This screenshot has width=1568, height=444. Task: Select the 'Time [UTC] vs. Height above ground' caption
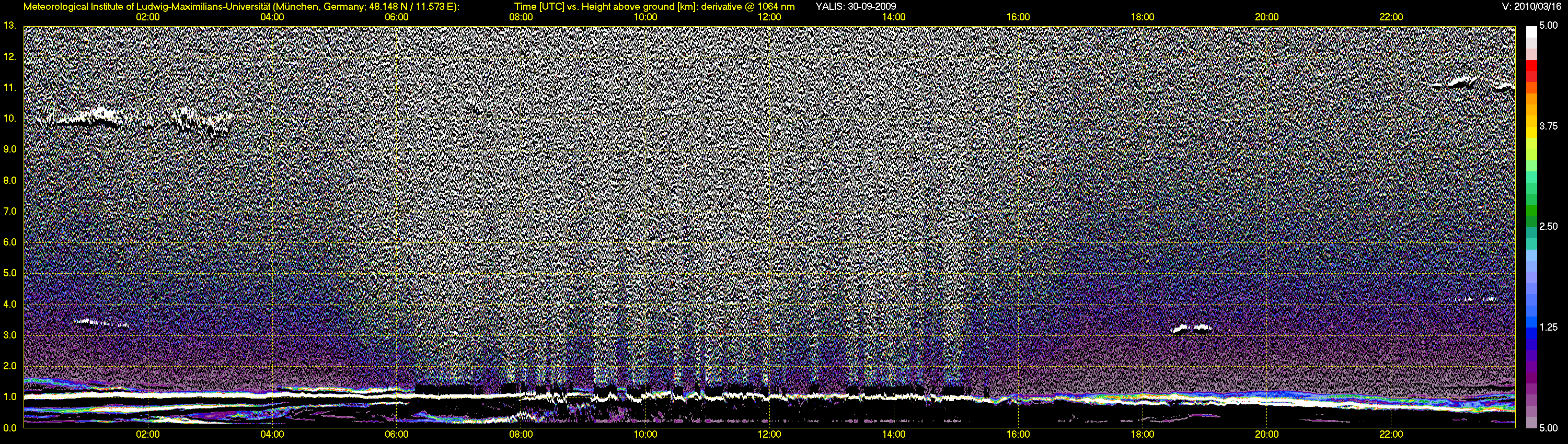pos(654,7)
